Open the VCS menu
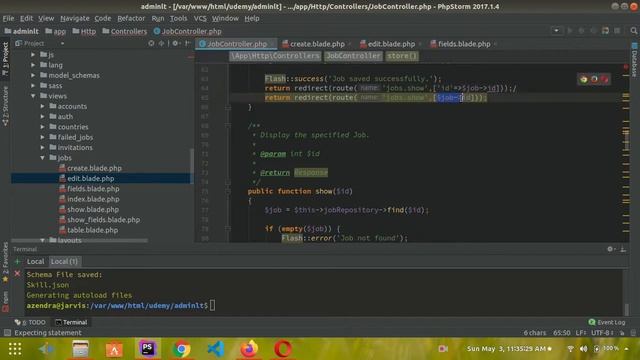The height and width of the screenshot is (360, 640). point(200,18)
